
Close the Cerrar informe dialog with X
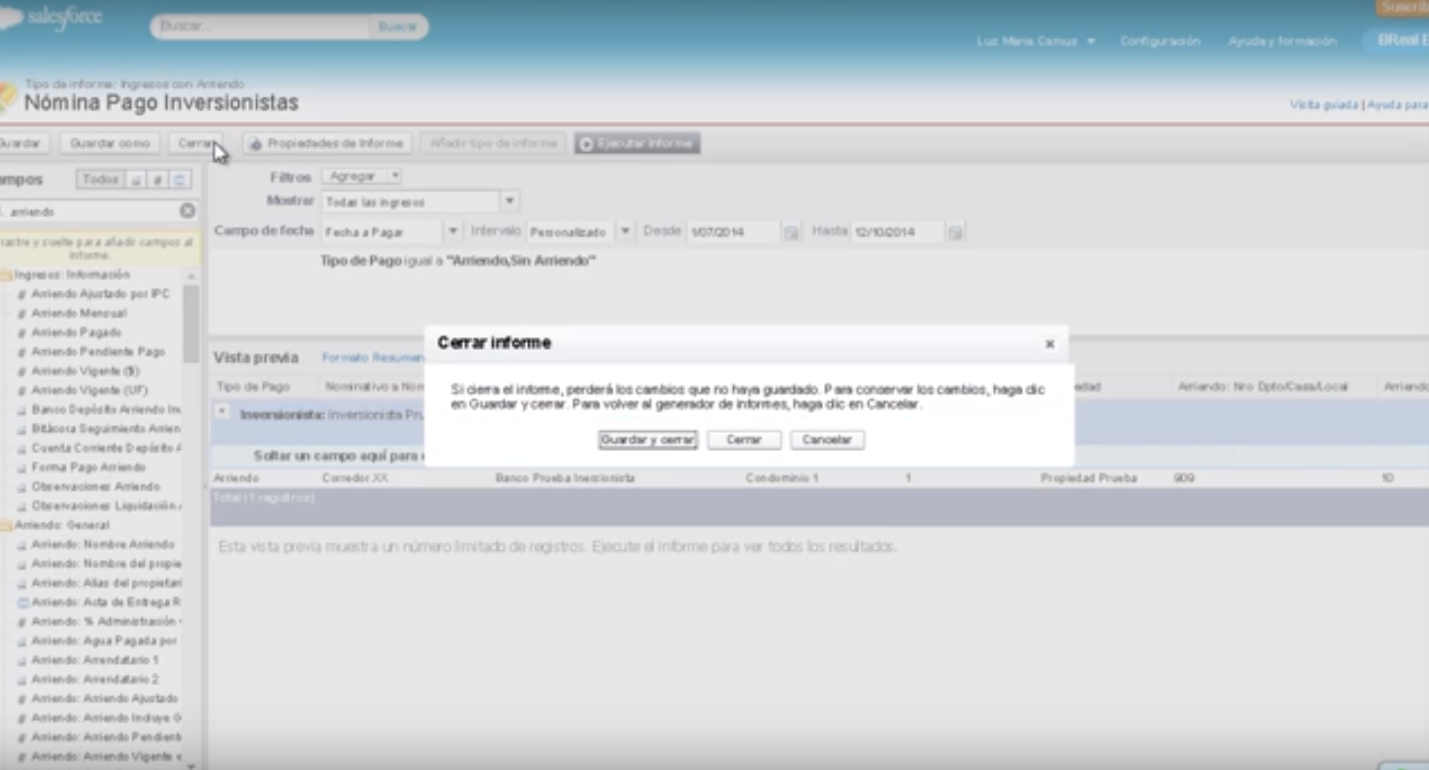[1049, 344]
